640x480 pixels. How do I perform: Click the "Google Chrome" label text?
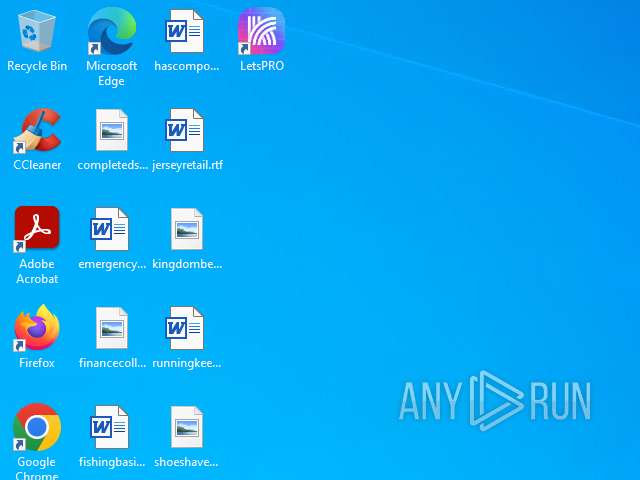[x=37, y=469]
